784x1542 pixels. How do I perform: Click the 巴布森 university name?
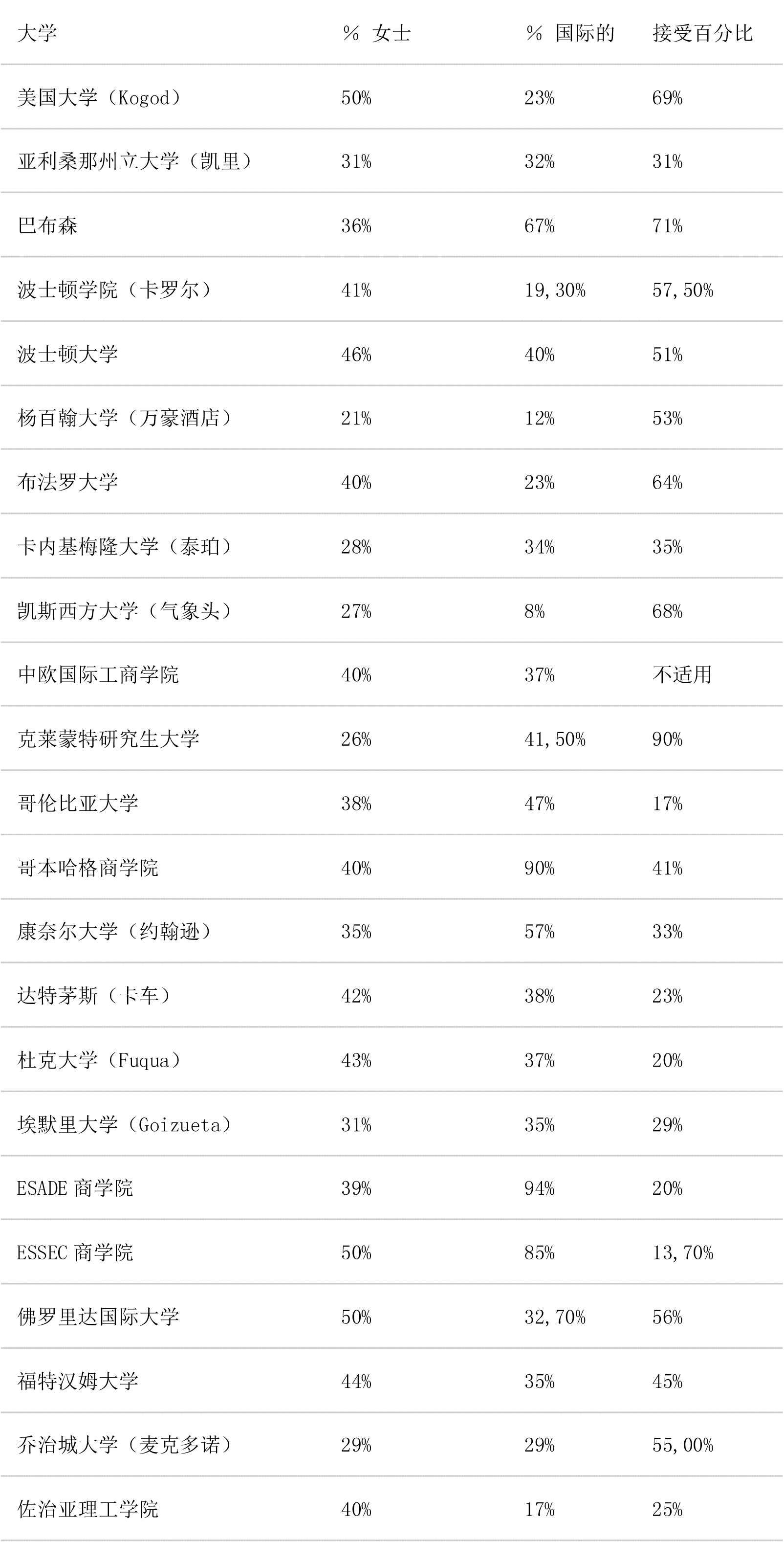click(x=47, y=225)
